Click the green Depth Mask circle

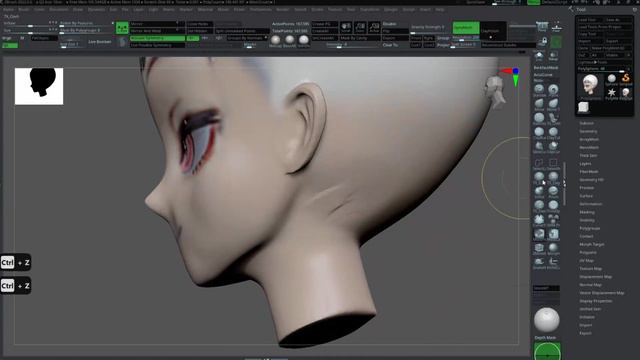click(547, 351)
